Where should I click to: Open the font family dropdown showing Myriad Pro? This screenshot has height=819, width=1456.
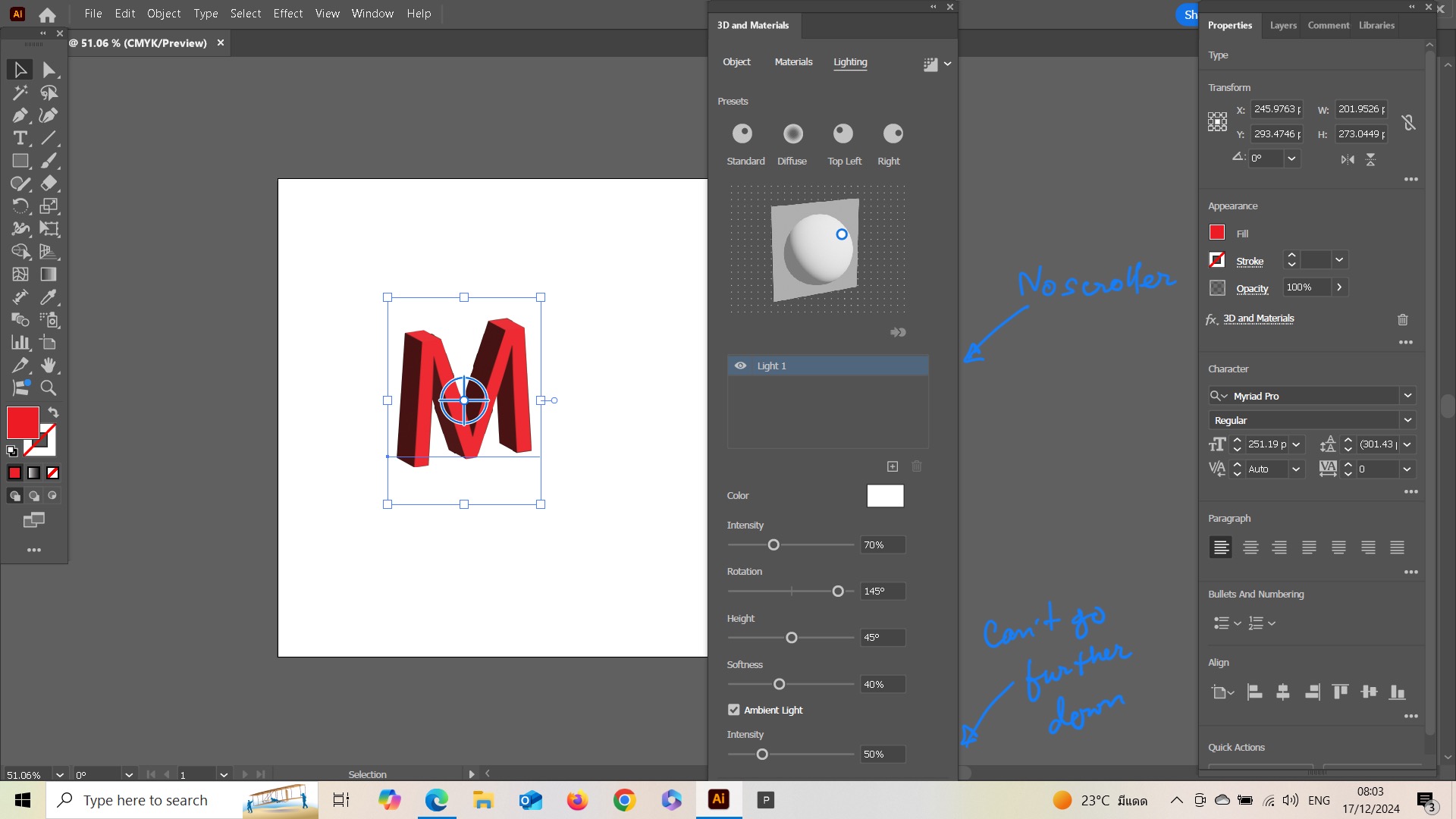coord(1408,395)
